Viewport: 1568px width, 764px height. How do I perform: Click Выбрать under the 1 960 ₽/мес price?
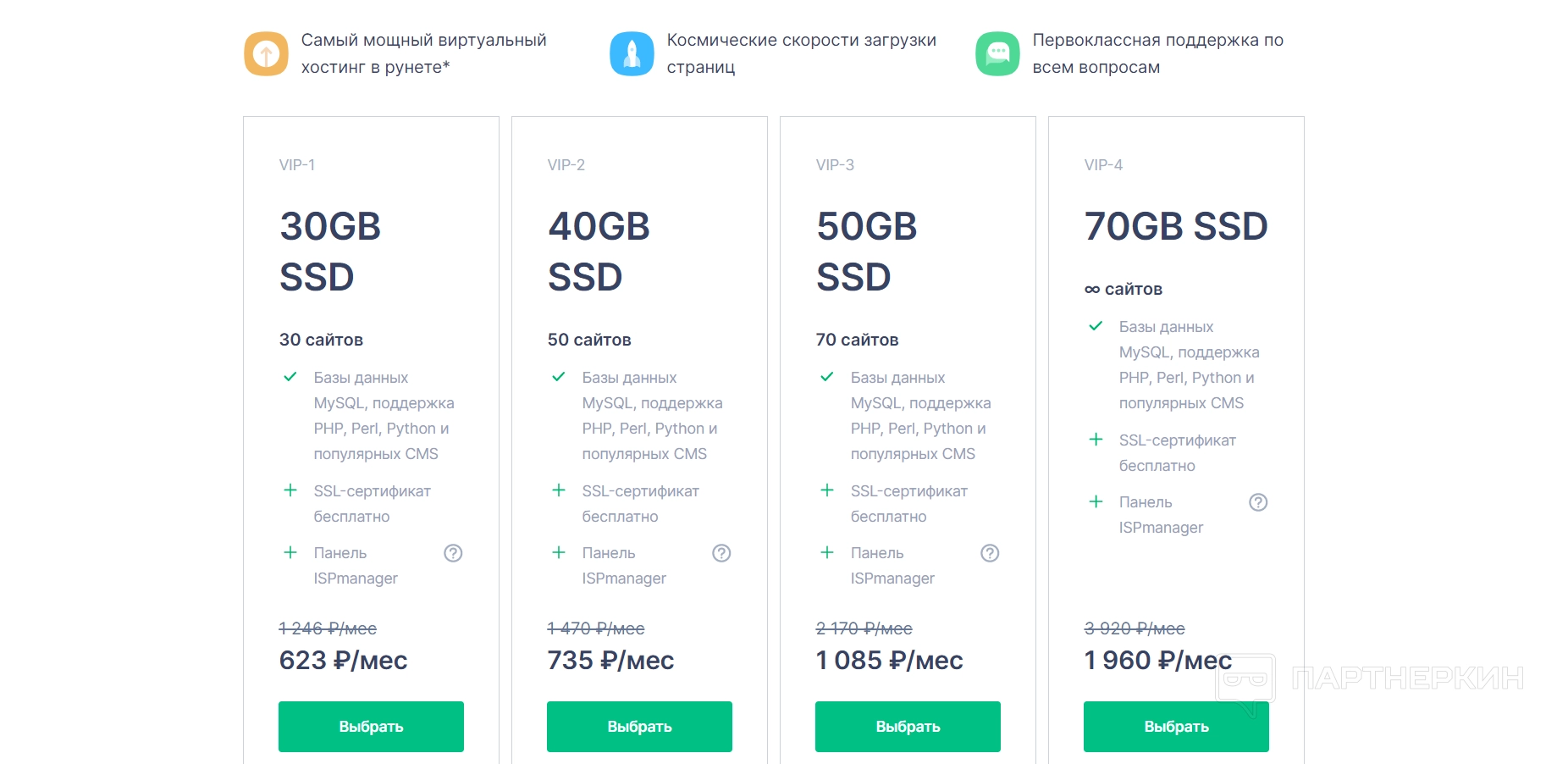click(1176, 726)
